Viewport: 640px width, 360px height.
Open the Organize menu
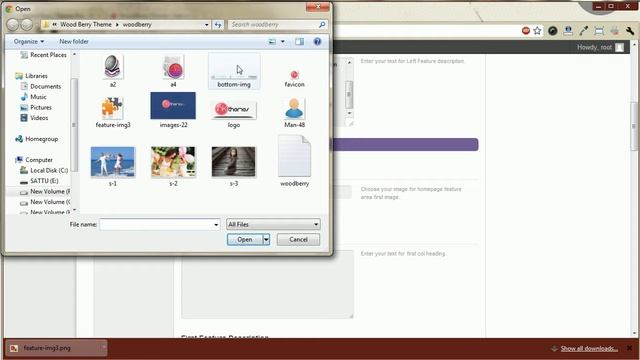point(29,42)
